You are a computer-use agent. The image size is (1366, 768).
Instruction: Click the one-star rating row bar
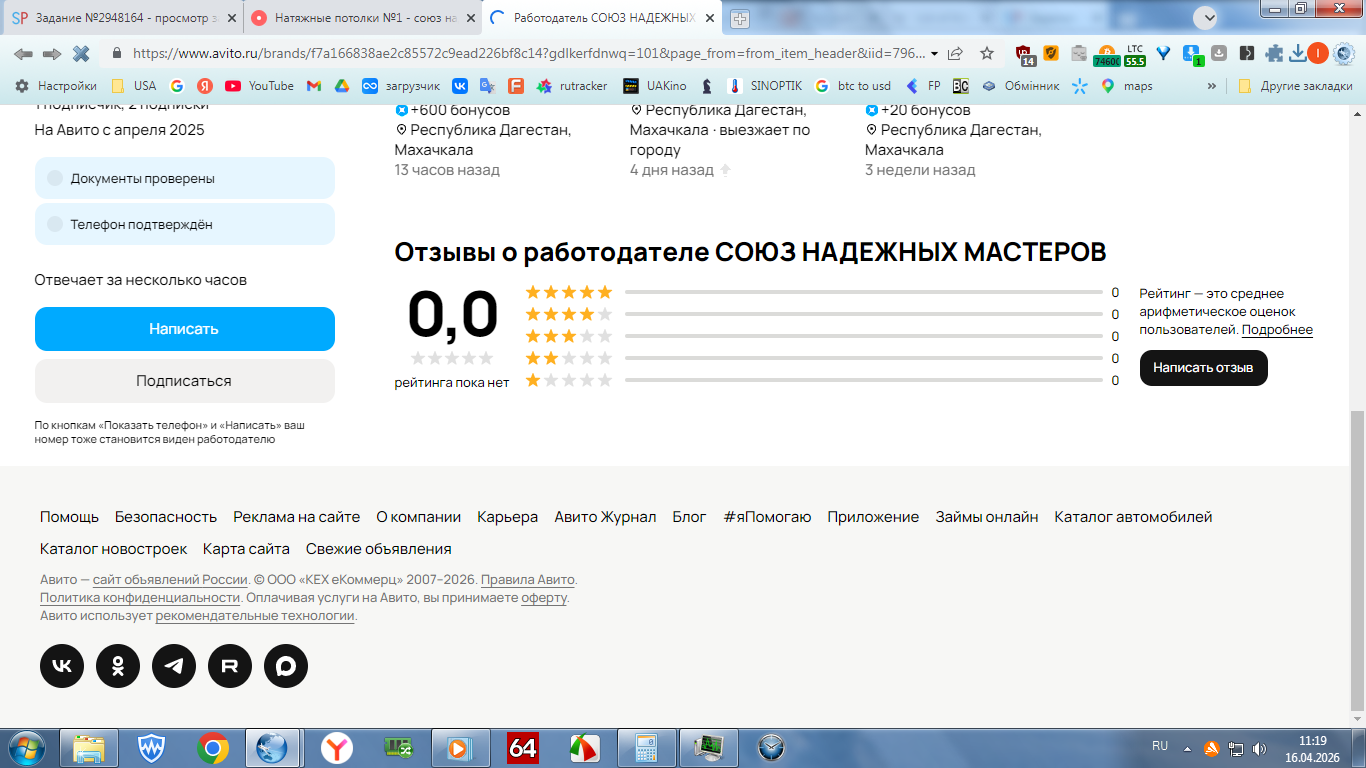[x=864, y=380]
